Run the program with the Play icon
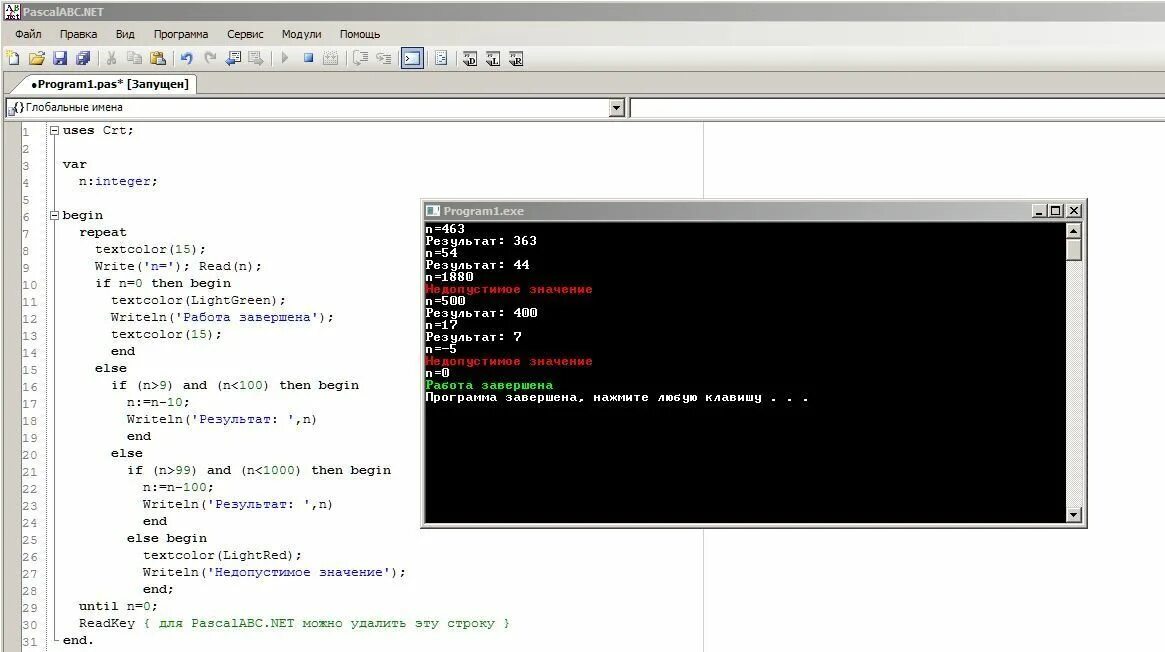This screenshot has height=652, width=1165. 285,58
